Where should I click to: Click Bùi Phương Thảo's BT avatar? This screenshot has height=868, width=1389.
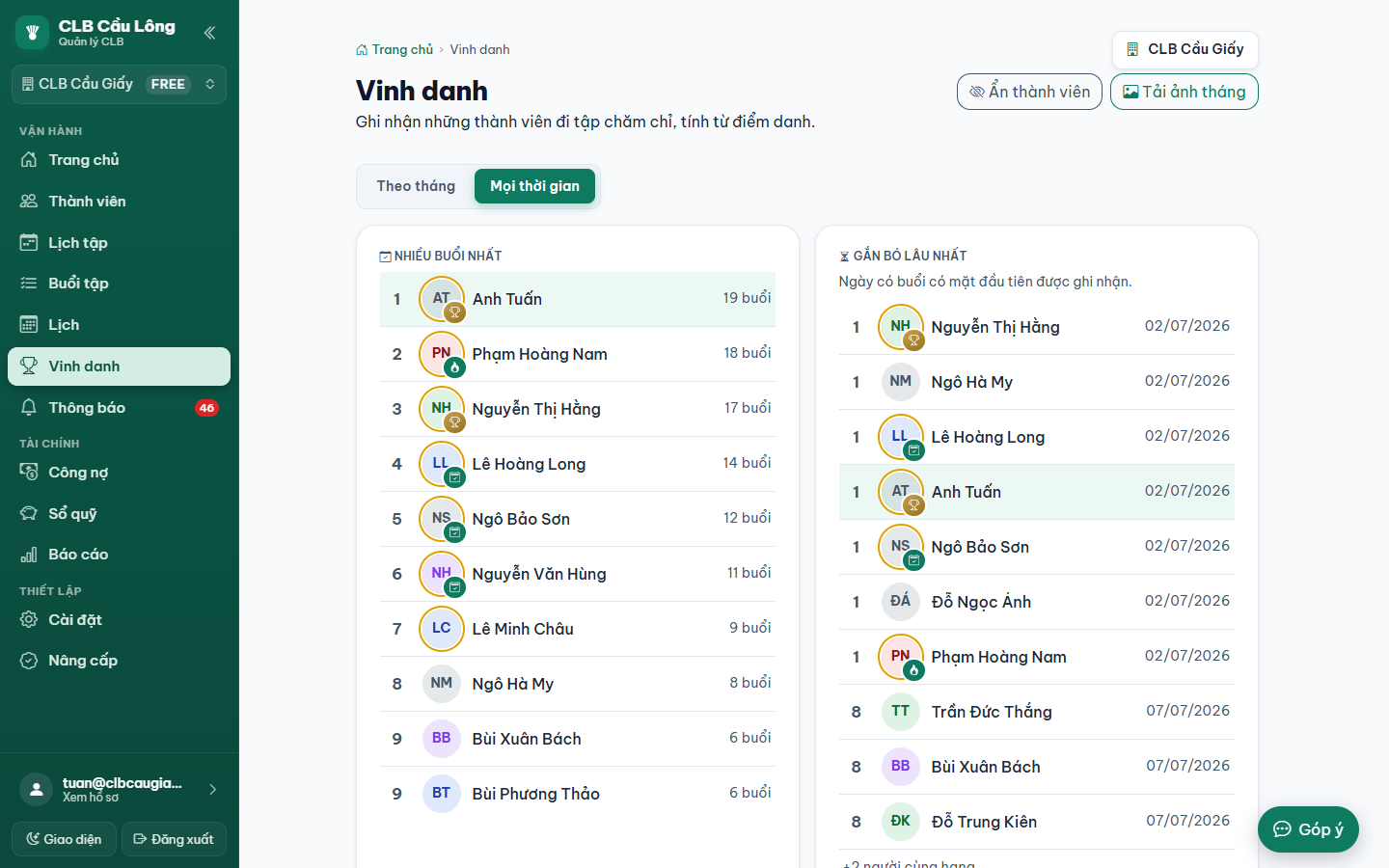pyautogui.click(x=442, y=794)
